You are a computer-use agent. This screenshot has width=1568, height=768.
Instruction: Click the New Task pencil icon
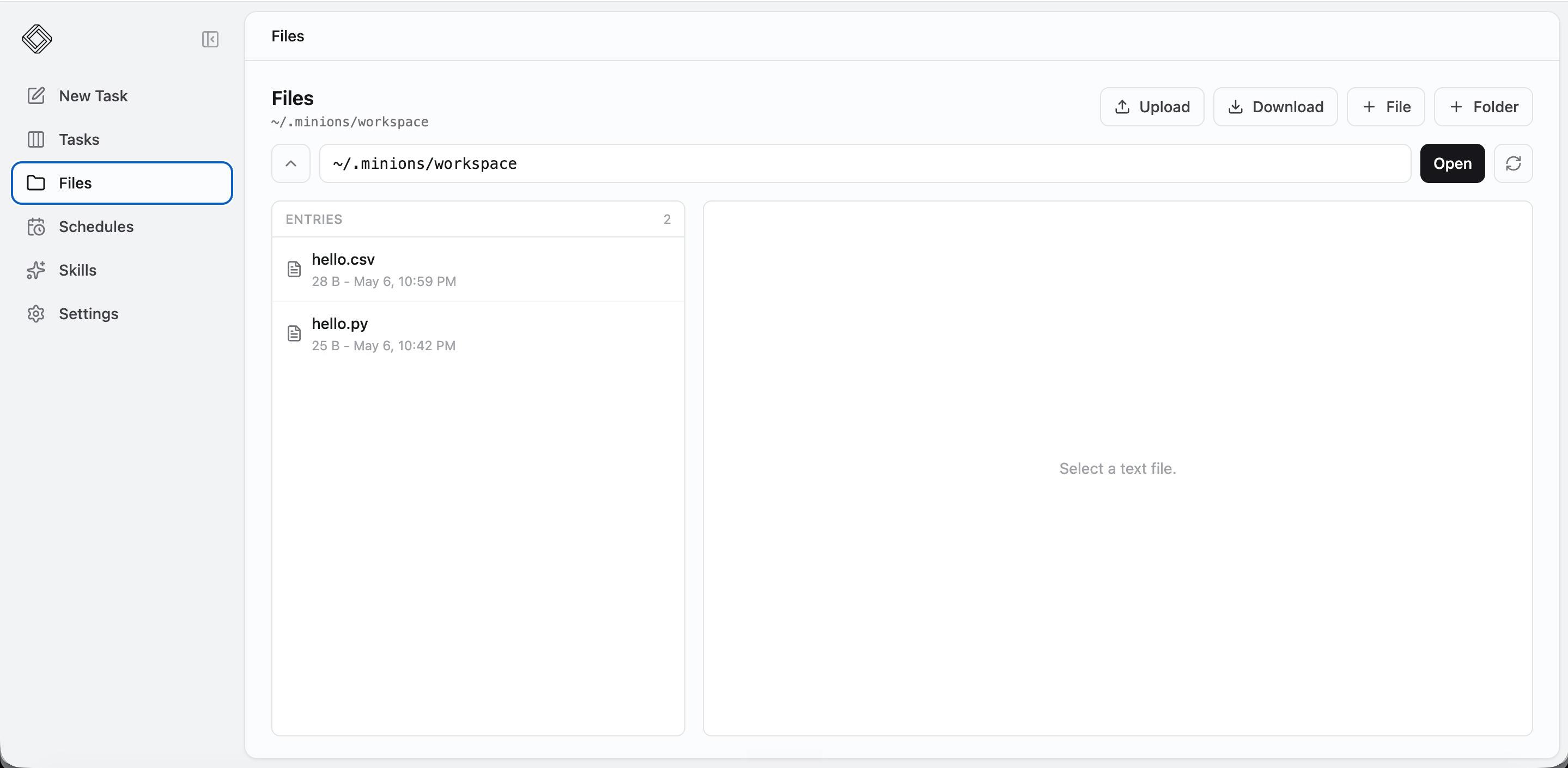pos(36,95)
